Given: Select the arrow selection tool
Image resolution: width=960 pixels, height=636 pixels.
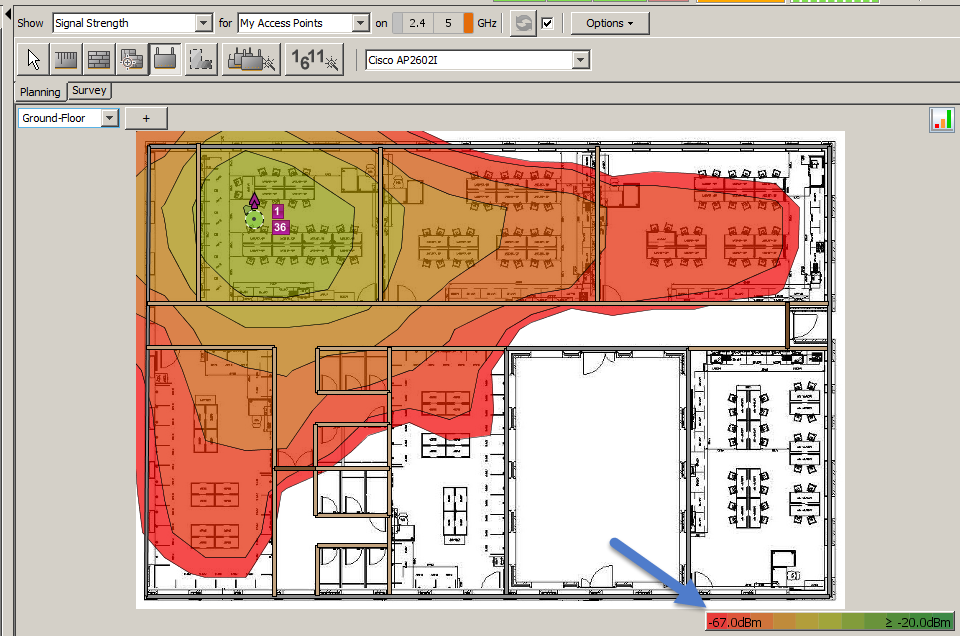Looking at the screenshot, I should (33, 58).
